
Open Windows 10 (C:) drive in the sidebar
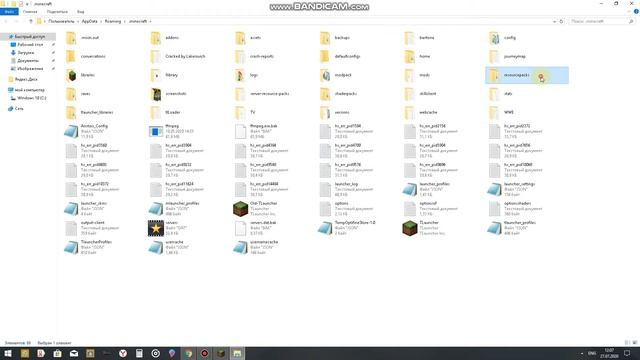click(29, 98)
